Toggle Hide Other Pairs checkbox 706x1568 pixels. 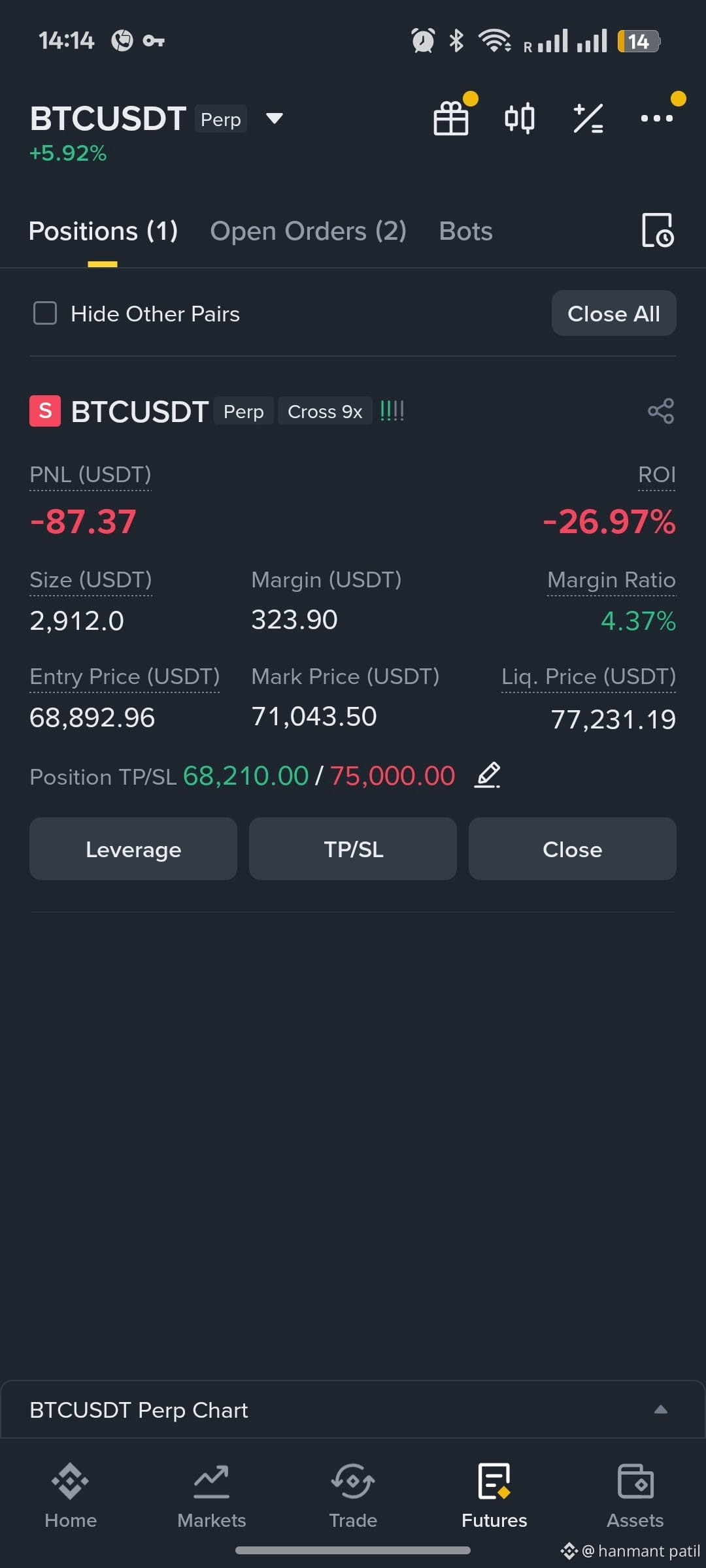(x=45, y=313)
